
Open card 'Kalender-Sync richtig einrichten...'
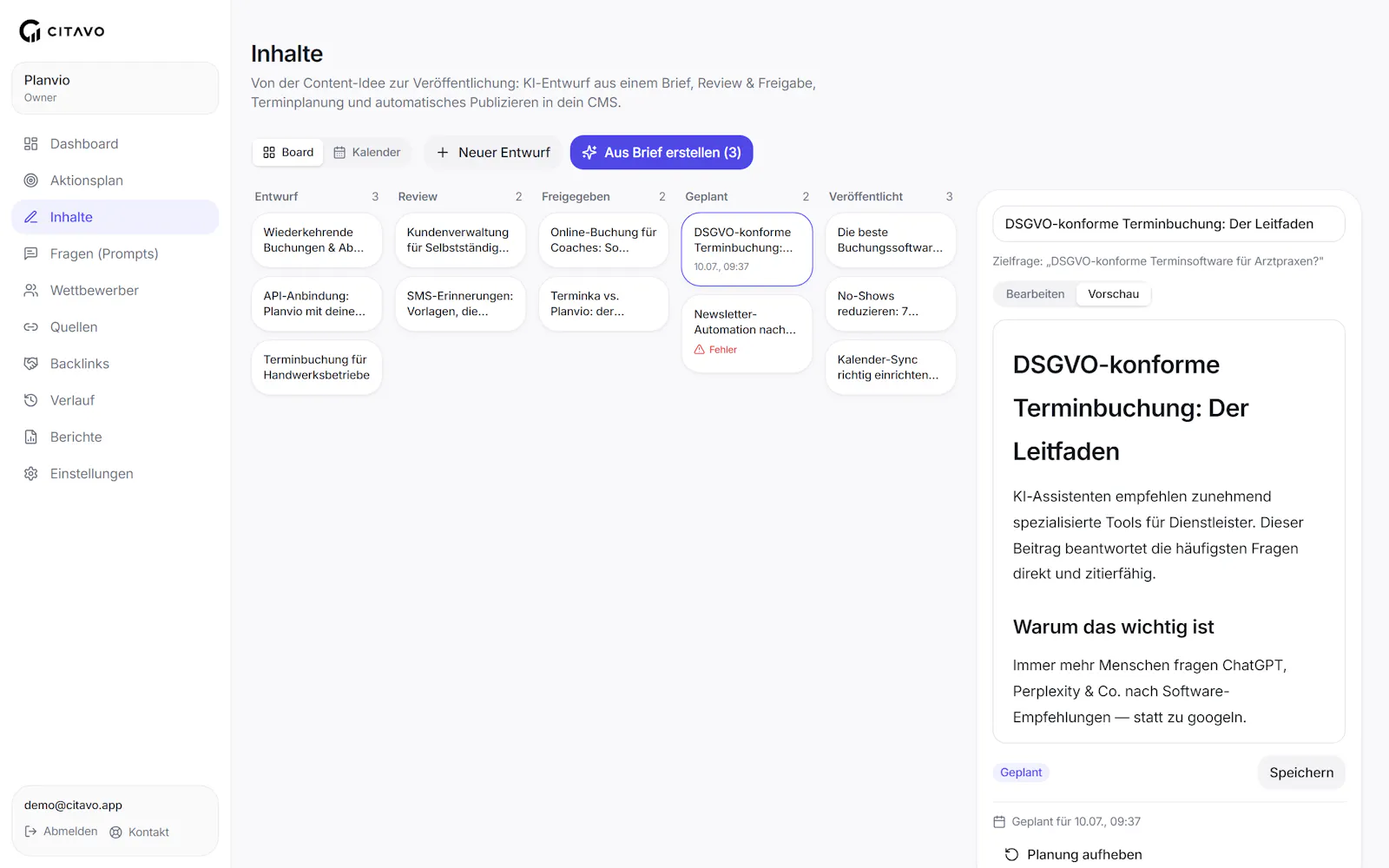click(891, 367)
